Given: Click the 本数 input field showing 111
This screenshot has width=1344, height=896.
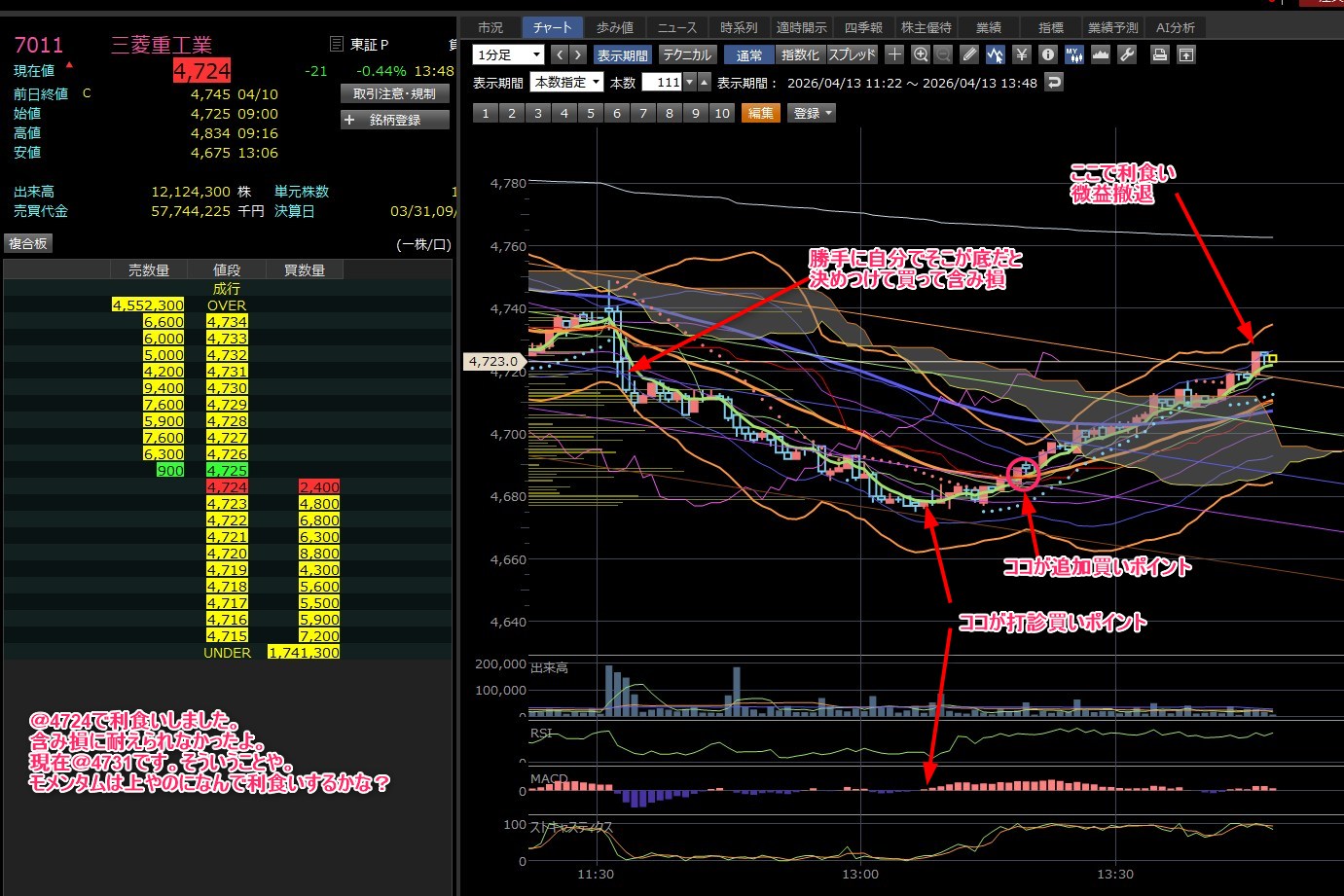Looking at the screenshot, I should click(x=663, y=83).
